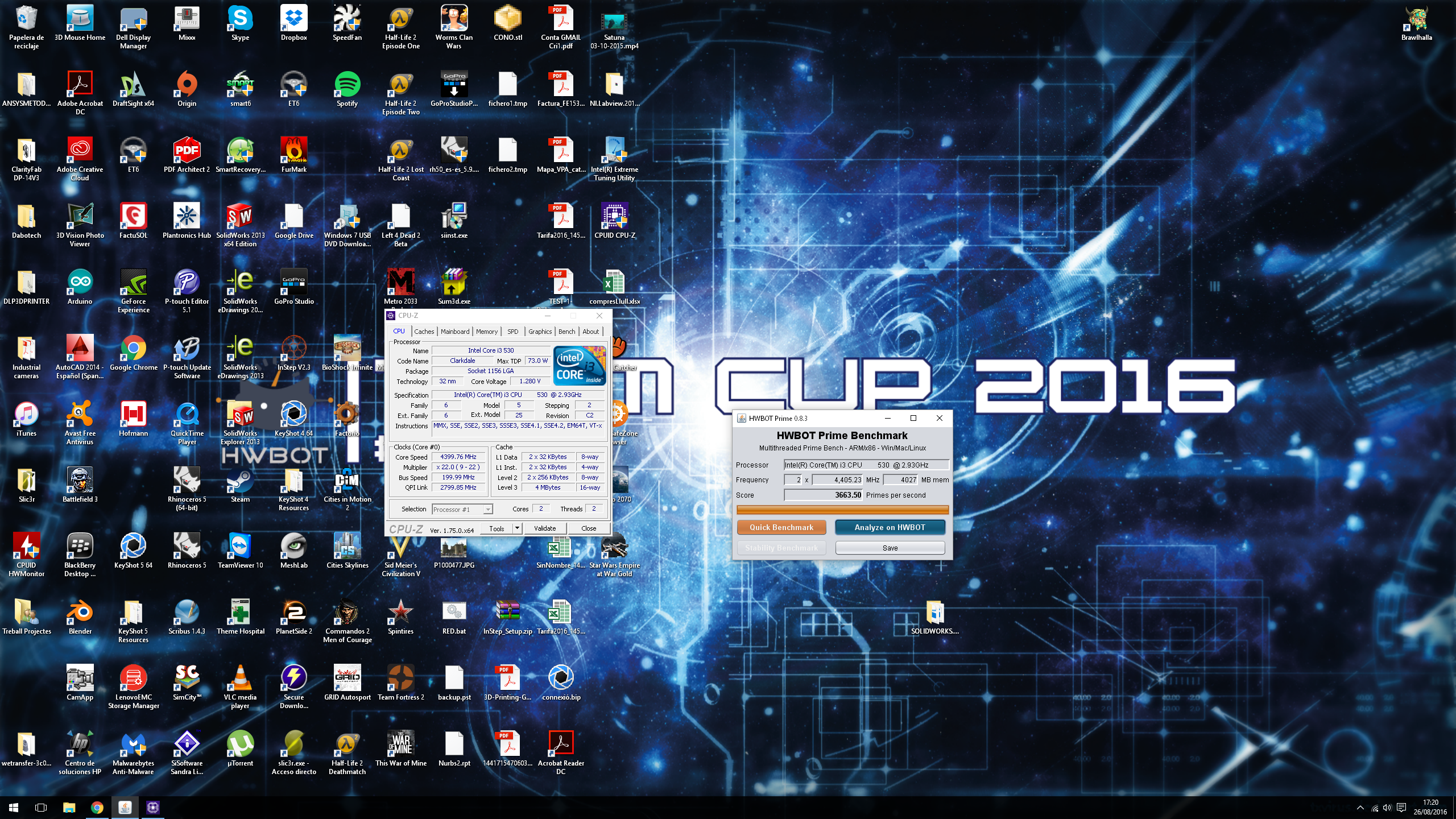The height and width of the screenshot is (819, 1456).
Task: Launch VLC media player icon
Action: 240,686
